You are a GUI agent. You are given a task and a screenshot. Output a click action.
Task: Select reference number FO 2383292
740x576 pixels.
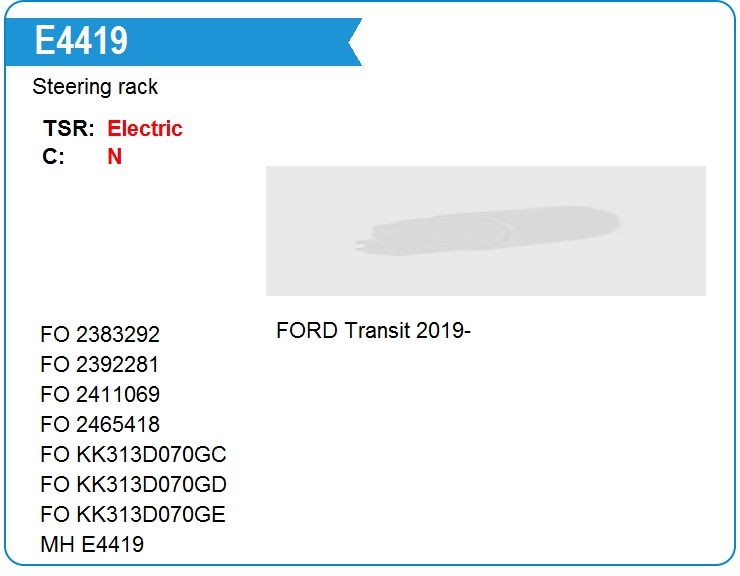(100, 335)
